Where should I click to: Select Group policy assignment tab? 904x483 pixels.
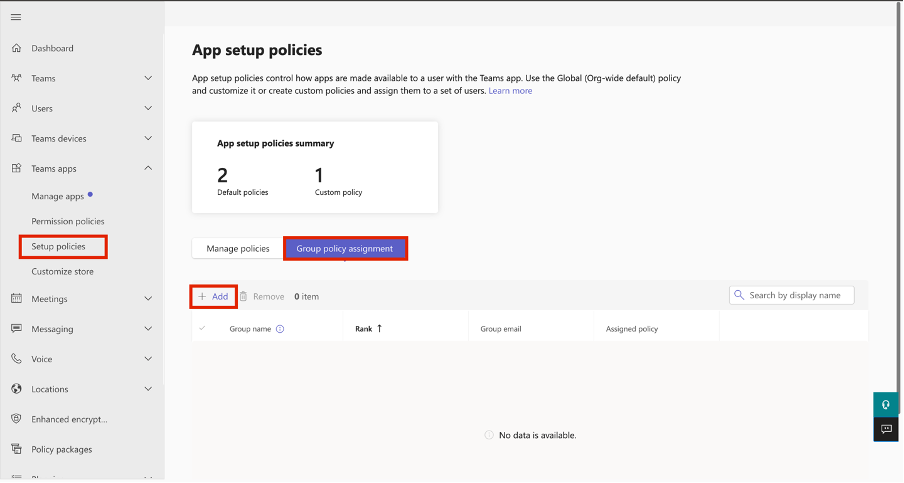345,248
